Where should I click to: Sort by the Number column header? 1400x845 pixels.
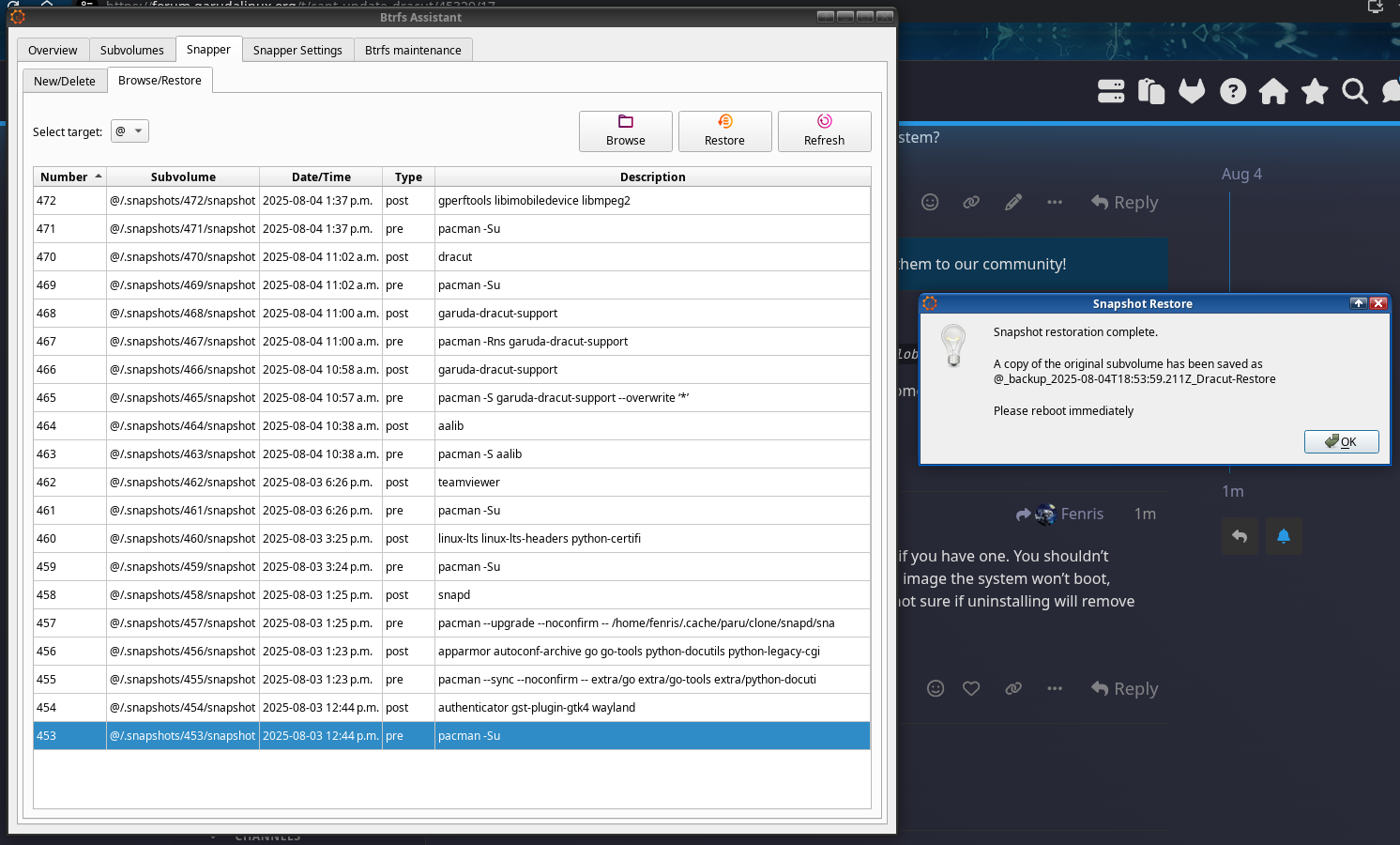70,177
